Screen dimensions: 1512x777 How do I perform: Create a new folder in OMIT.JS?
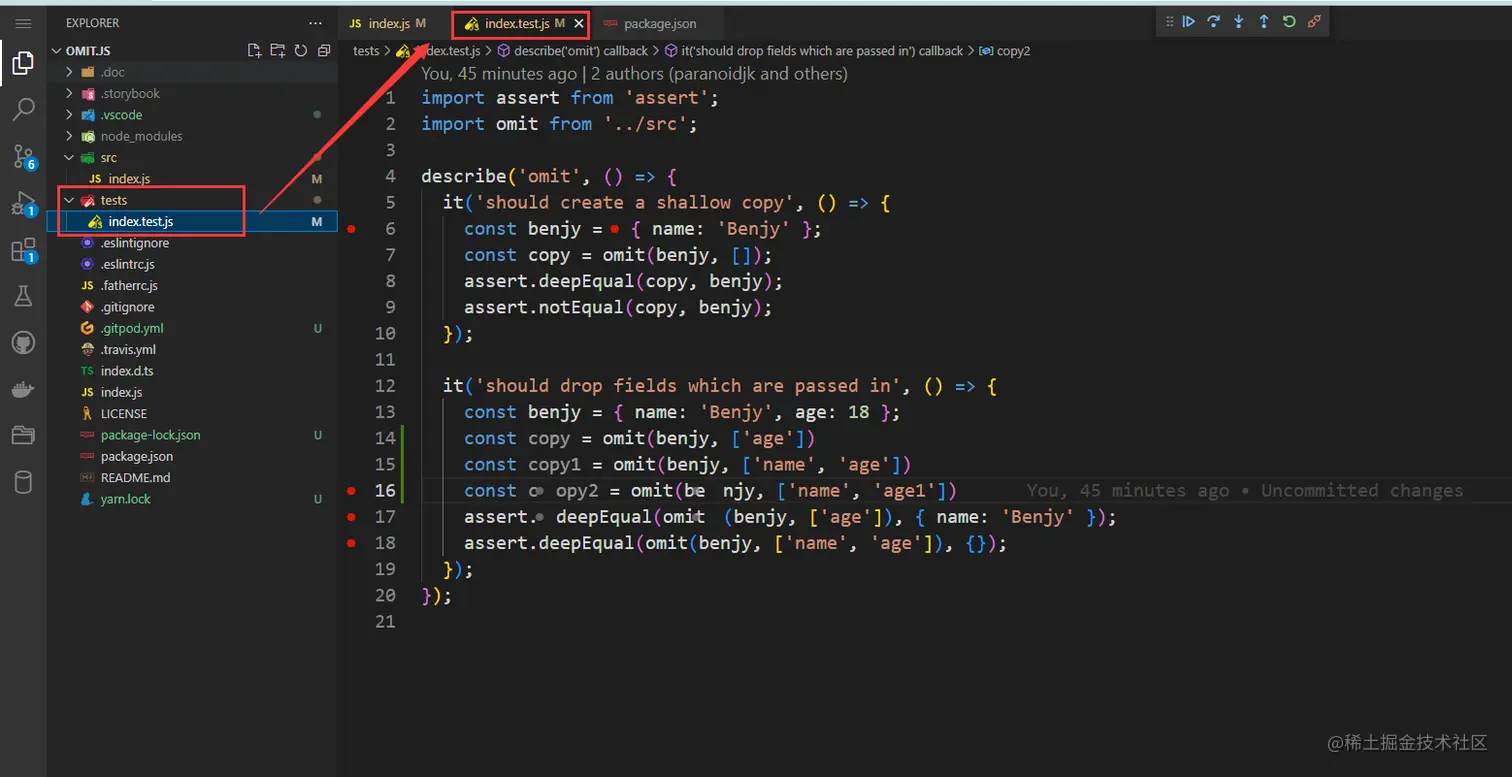[x=277, y=50]
